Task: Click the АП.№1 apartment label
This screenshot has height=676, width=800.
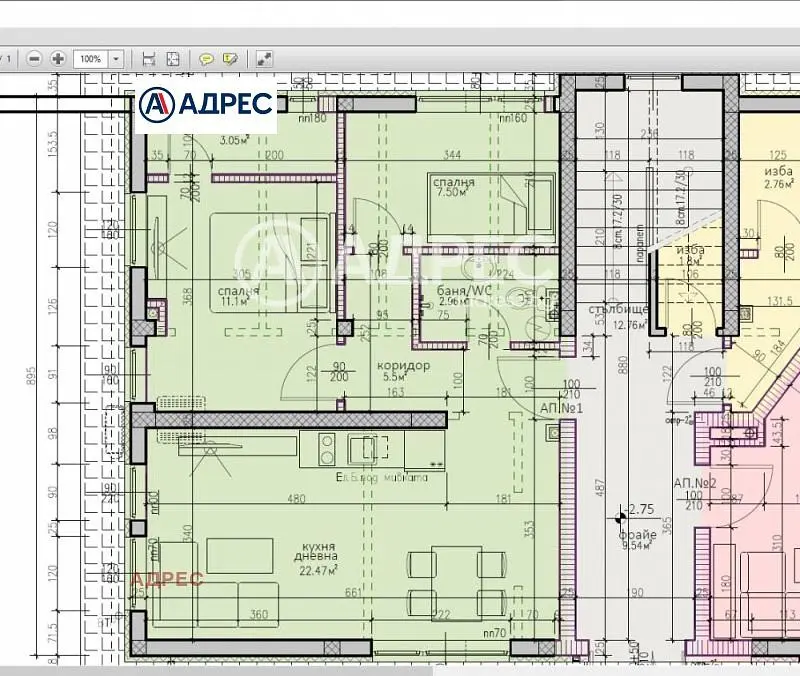Action: pyautogui.click(x=560, y=409)
